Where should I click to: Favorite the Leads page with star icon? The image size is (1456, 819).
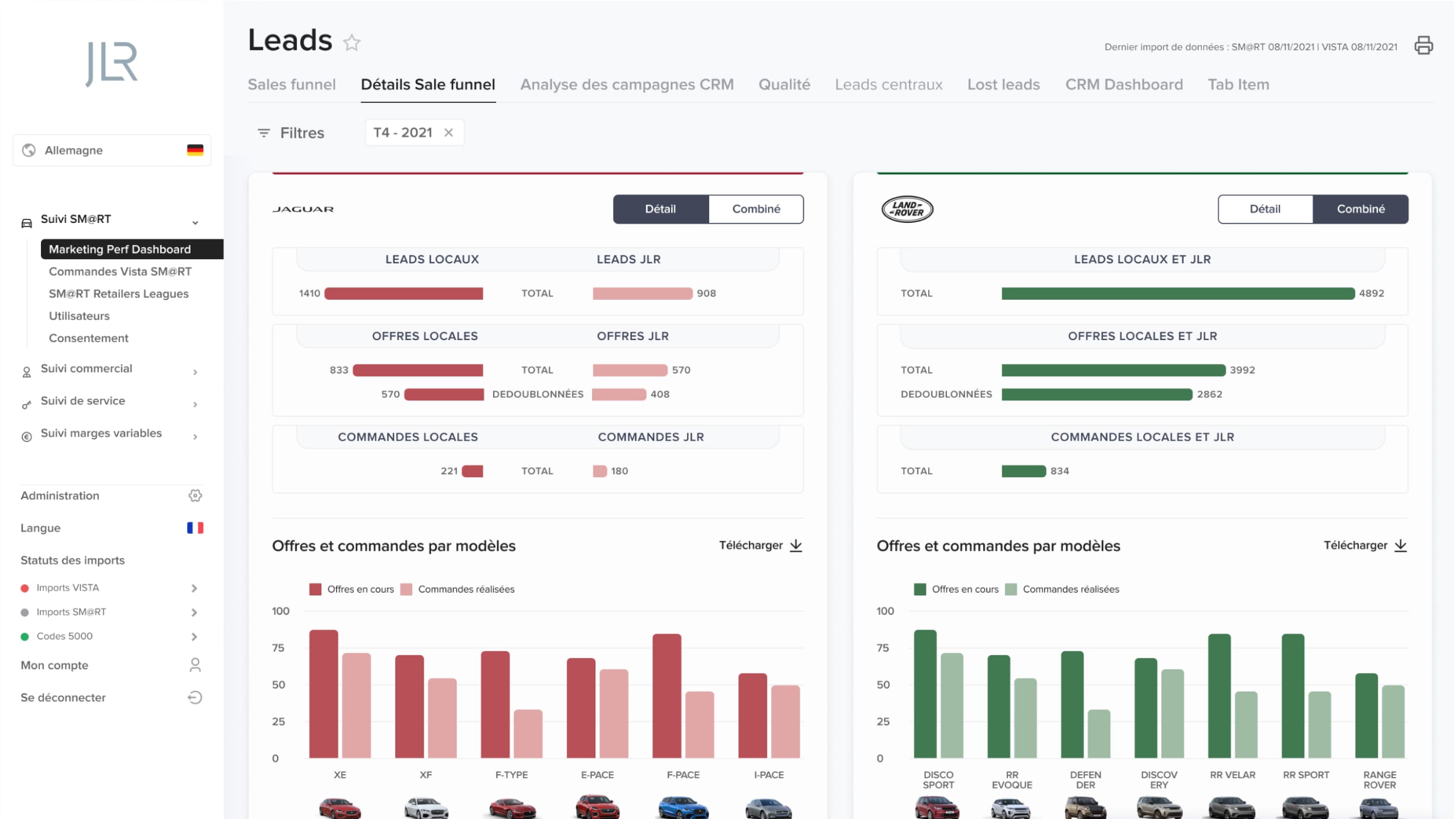pyautogui.click(x=352, y=43)
